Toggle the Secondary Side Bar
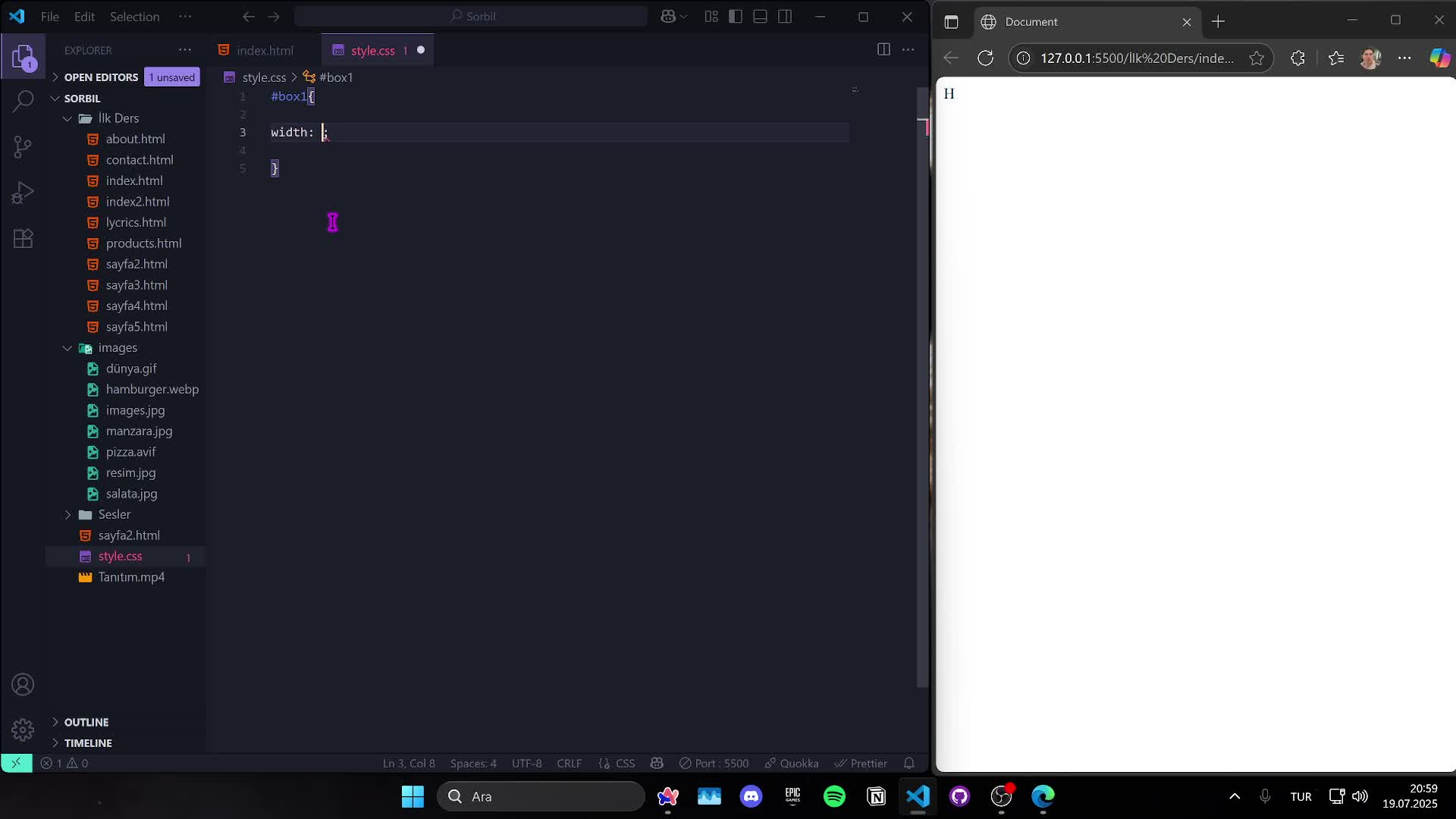 (x=785, y=16)
